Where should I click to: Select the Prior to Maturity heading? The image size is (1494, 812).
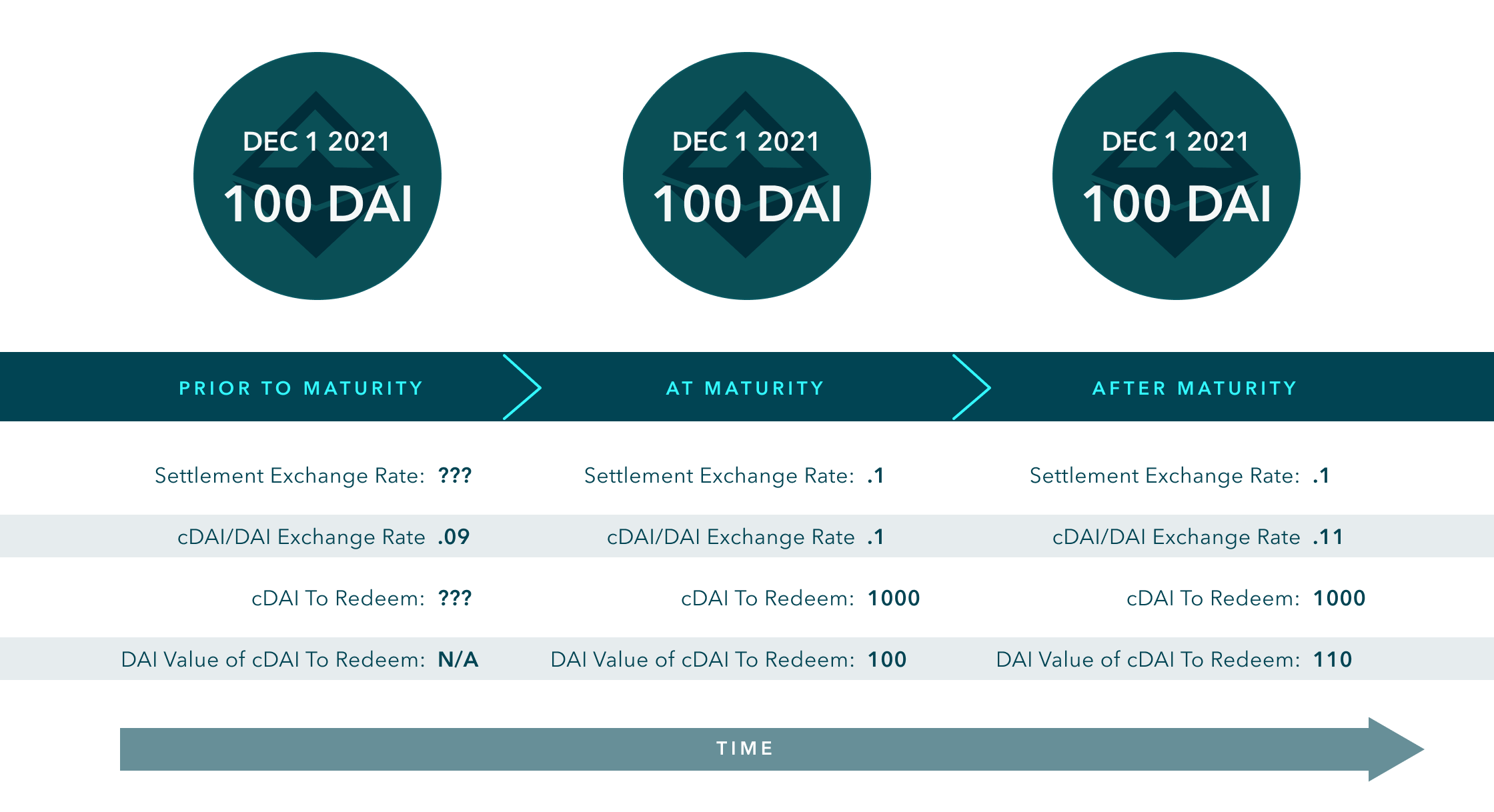(x=301, y=388)
